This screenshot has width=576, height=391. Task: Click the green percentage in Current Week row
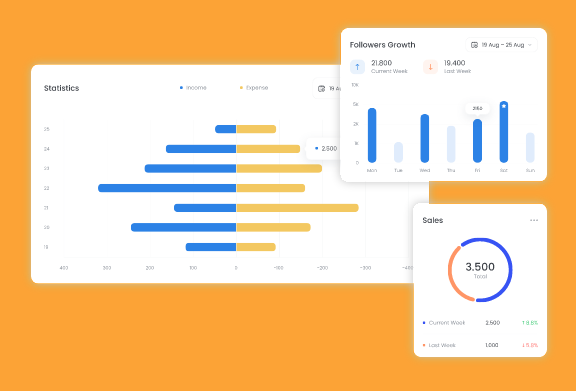pos(530,323)
